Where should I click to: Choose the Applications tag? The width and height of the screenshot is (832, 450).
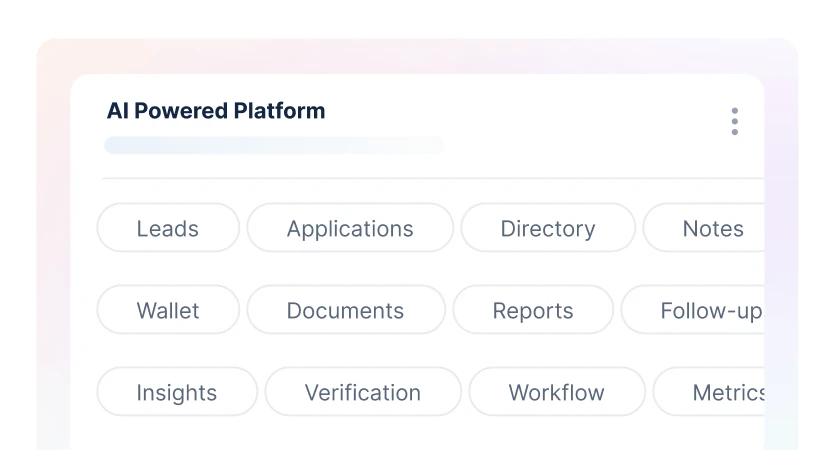[350, 228]
